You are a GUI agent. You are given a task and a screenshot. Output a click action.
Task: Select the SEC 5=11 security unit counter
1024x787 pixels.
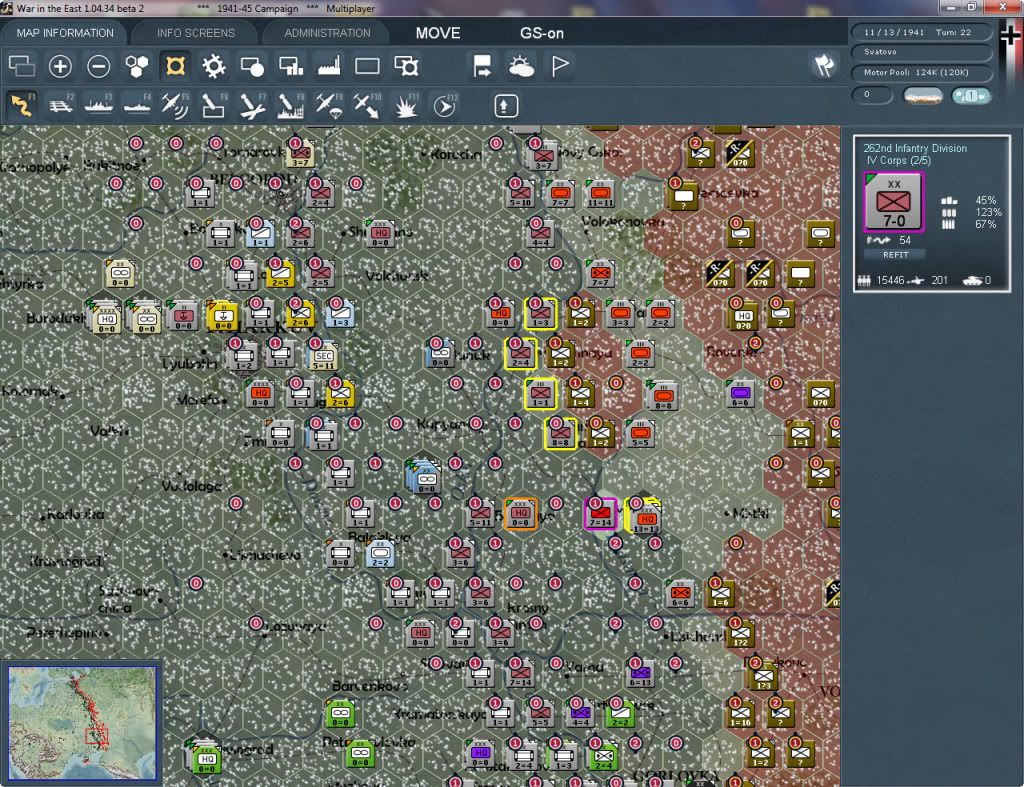(x=324, y=356)
